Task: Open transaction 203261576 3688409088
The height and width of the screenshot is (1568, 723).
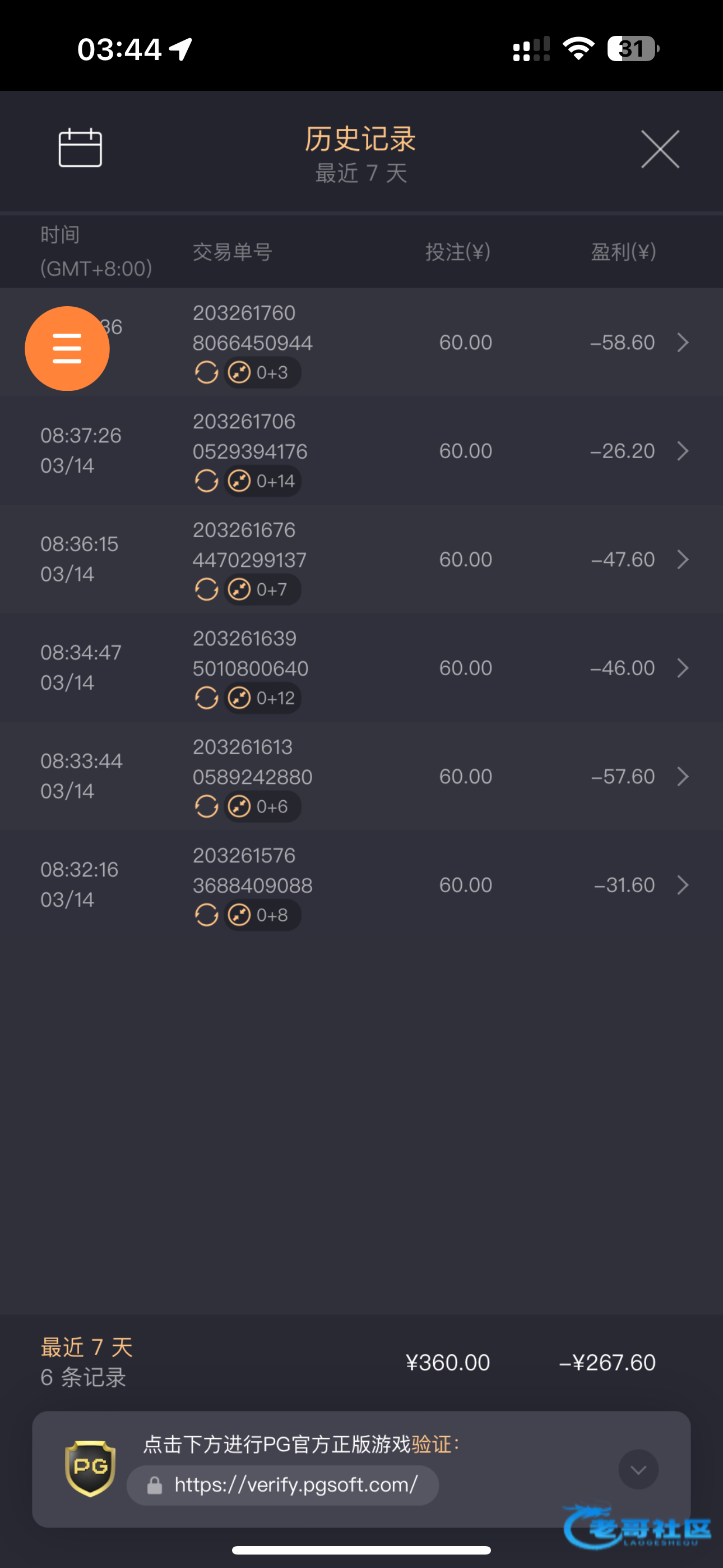Action: (252, 870)
